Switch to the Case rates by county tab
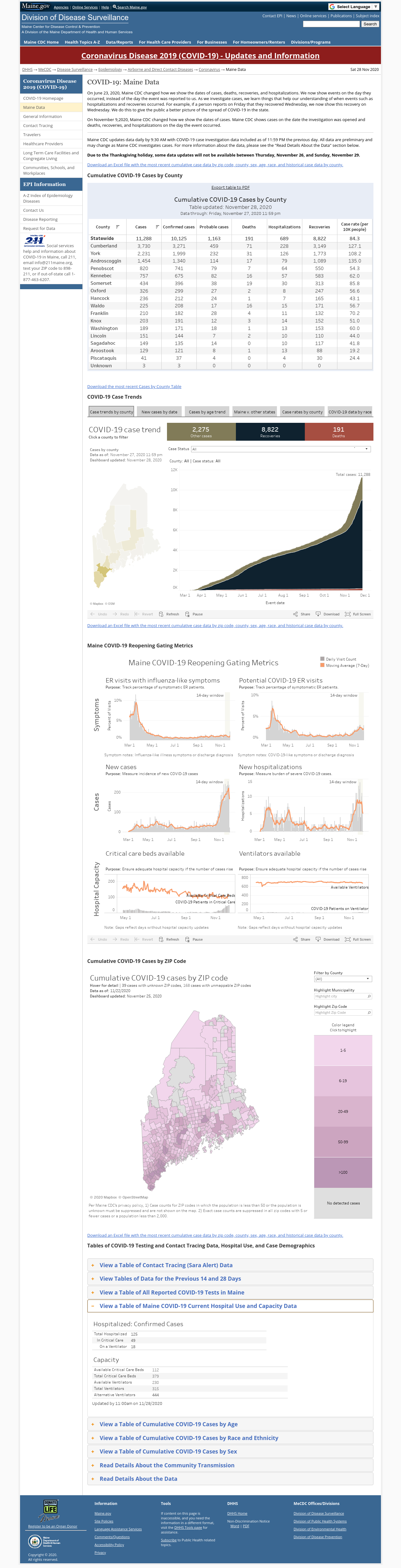Image resolution: width=401 pixels, height=1568 pixels. (302, 412)
